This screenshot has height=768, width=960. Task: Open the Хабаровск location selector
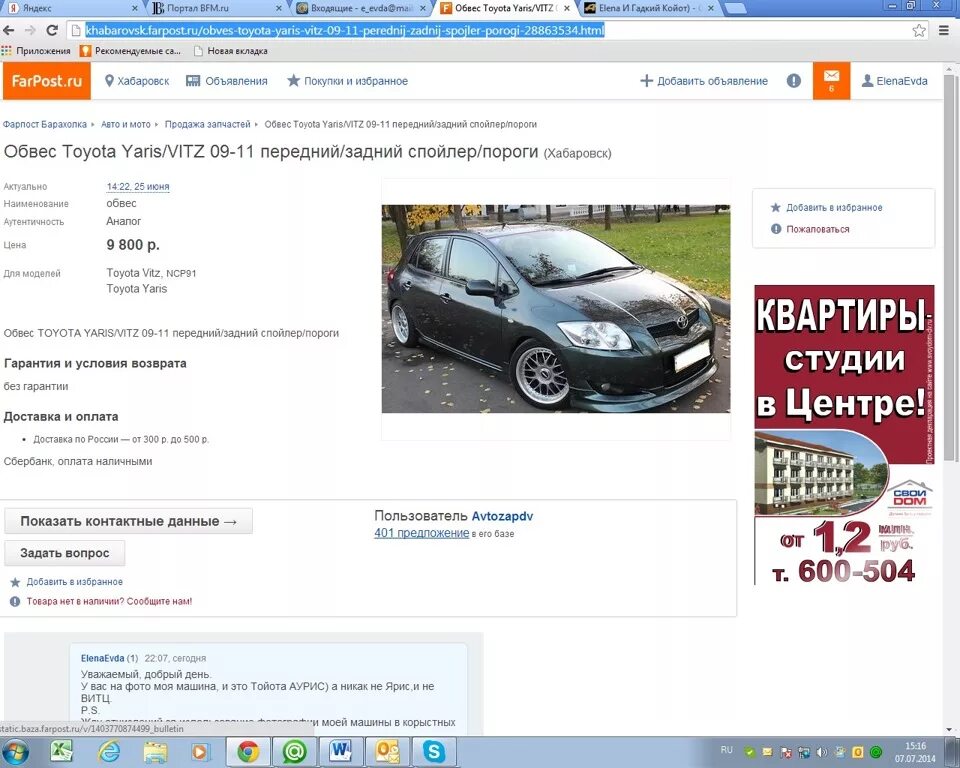[x=137, y=81]
